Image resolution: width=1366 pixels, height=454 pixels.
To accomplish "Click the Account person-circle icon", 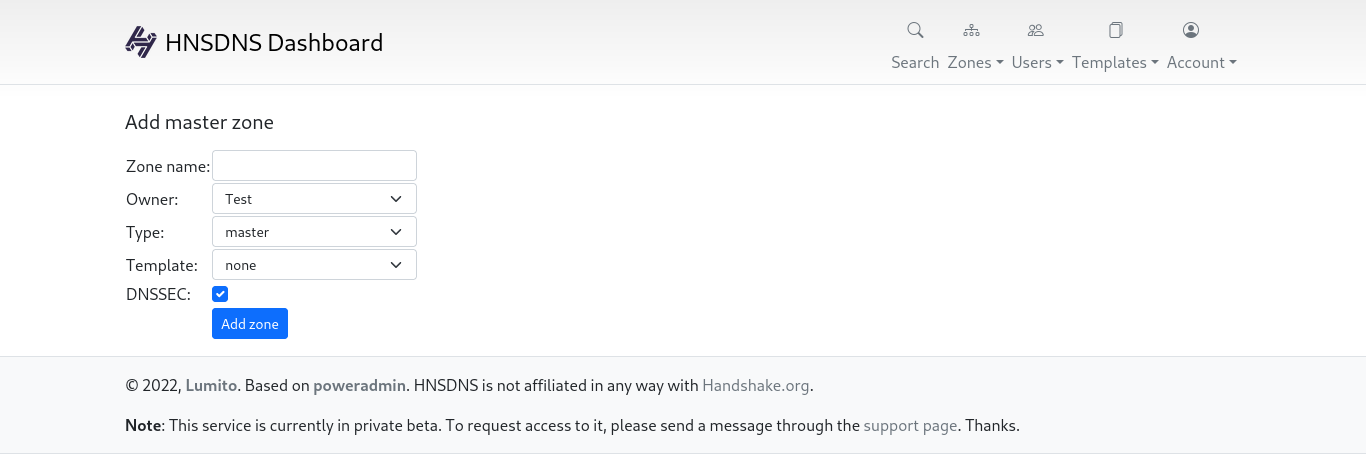I will [x=1191, y=30].
